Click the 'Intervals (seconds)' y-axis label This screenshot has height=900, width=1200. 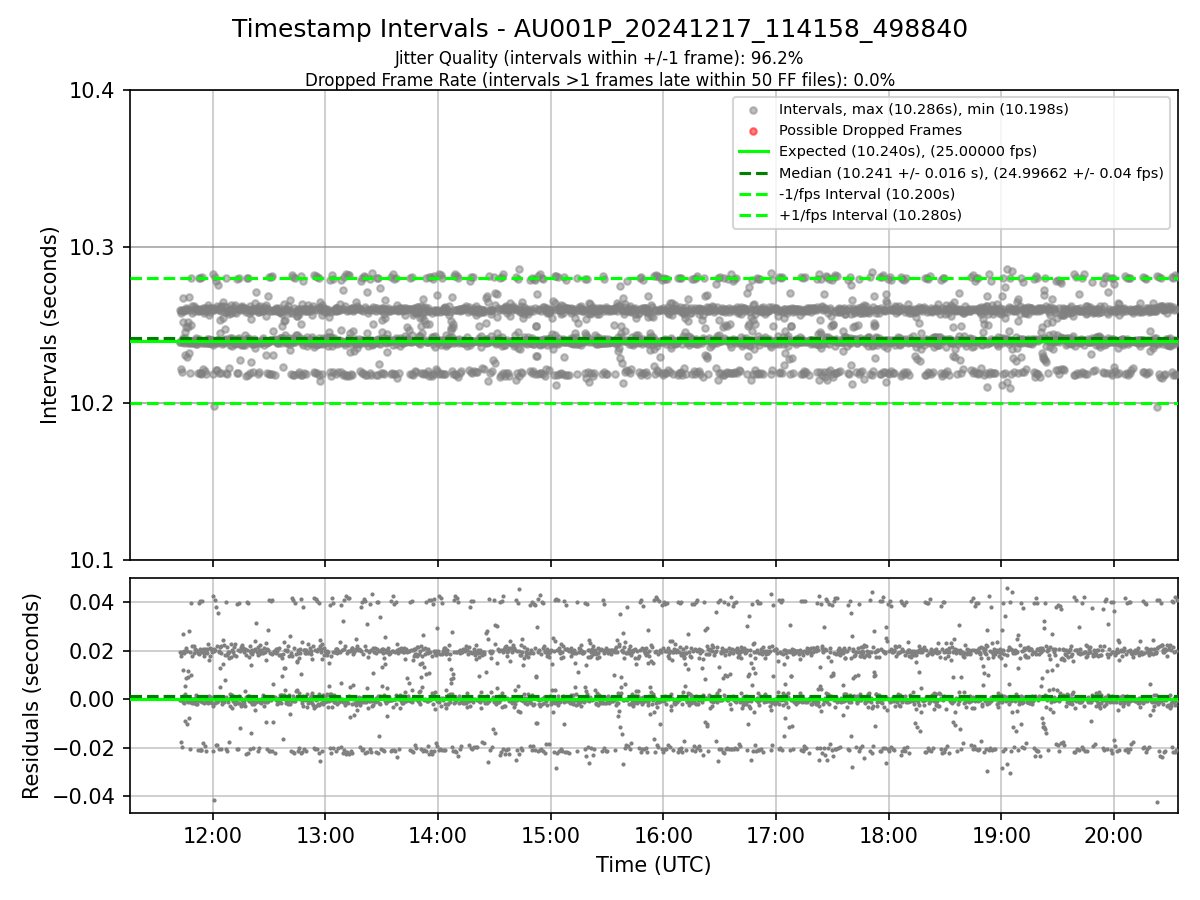click(50, 325)
